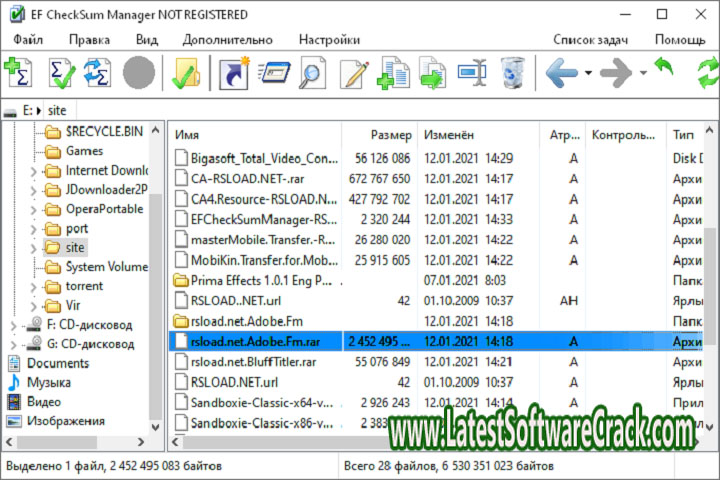Click the green refresh arrows icon

(x=708, y=73)
